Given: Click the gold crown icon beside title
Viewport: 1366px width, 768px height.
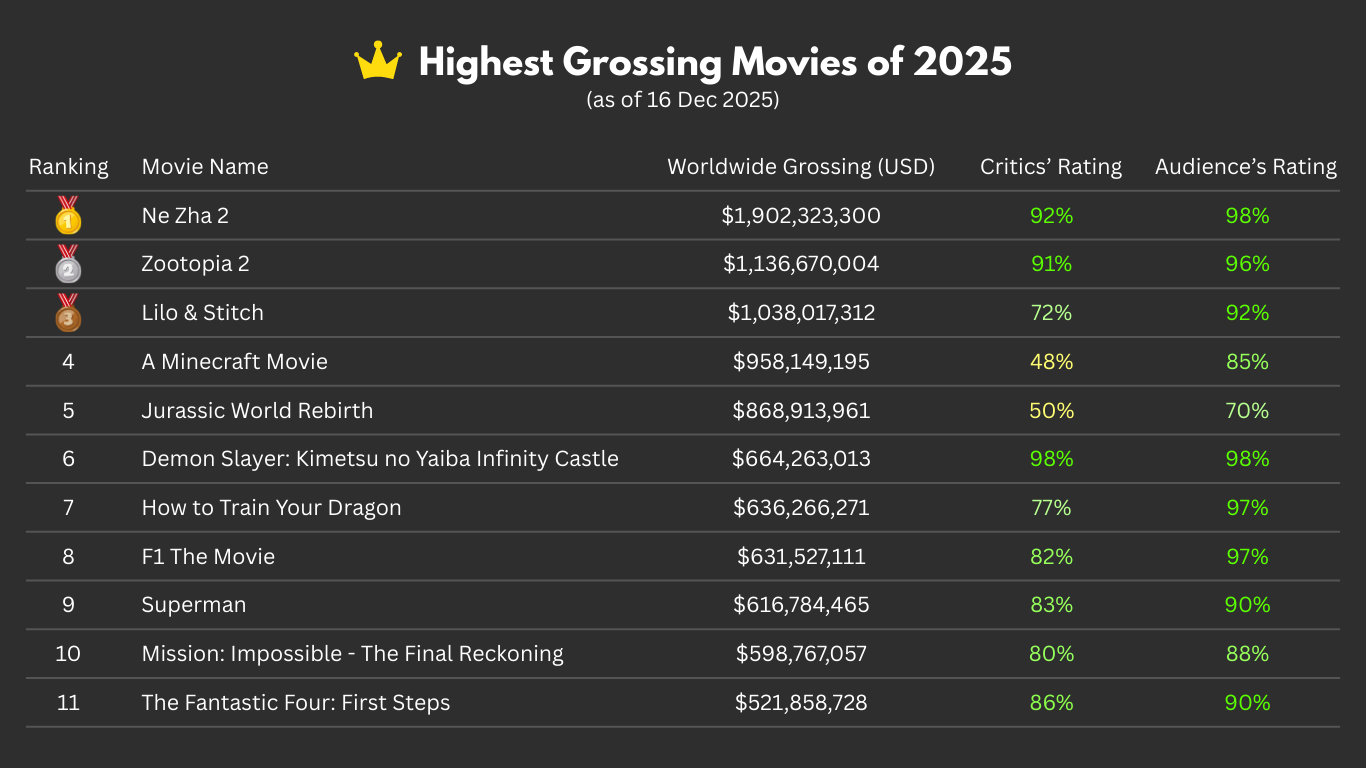Looking at the screenshot, I should pos(378,62).
